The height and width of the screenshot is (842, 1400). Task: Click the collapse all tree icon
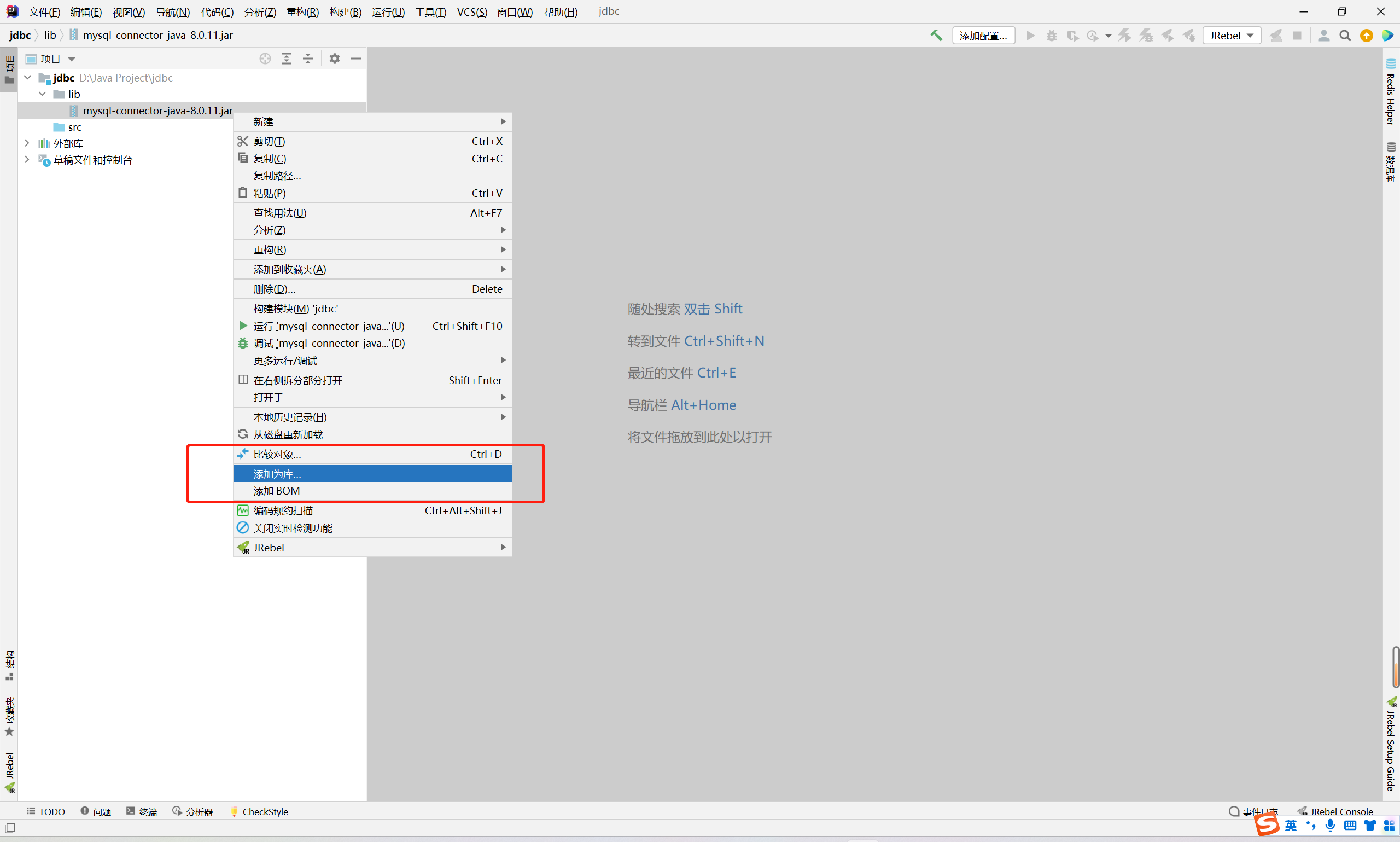click(308, 59)
